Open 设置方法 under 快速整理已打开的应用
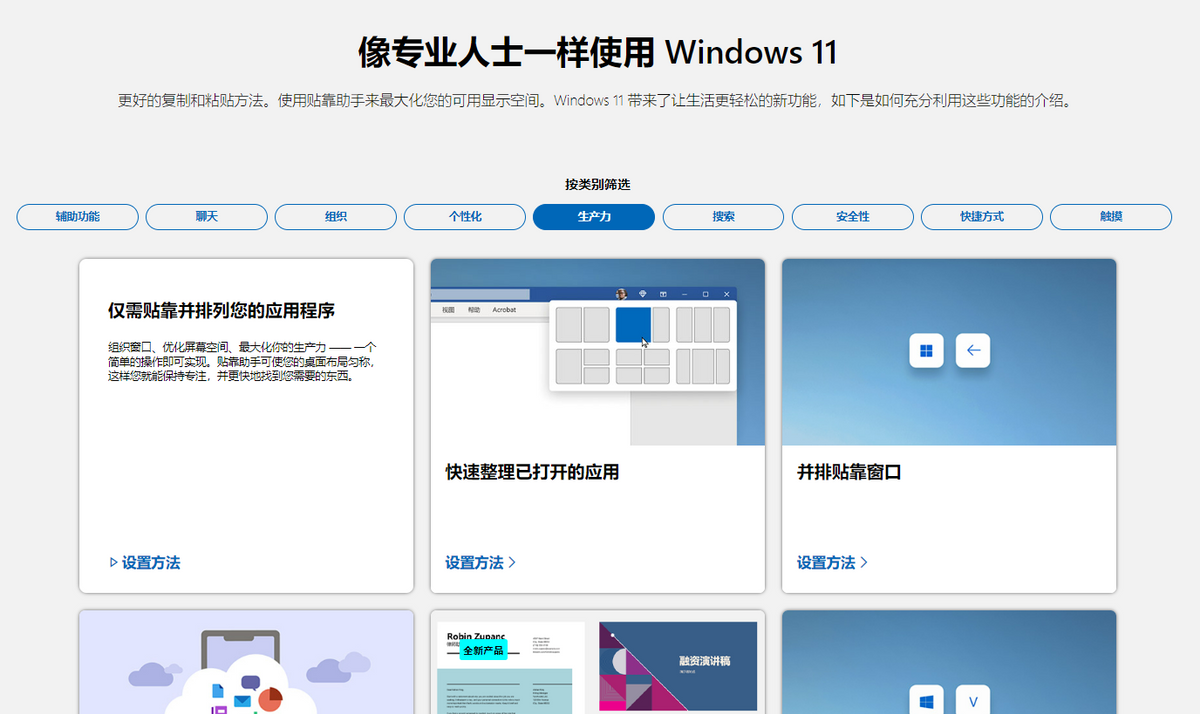 (x=481, y=563)
